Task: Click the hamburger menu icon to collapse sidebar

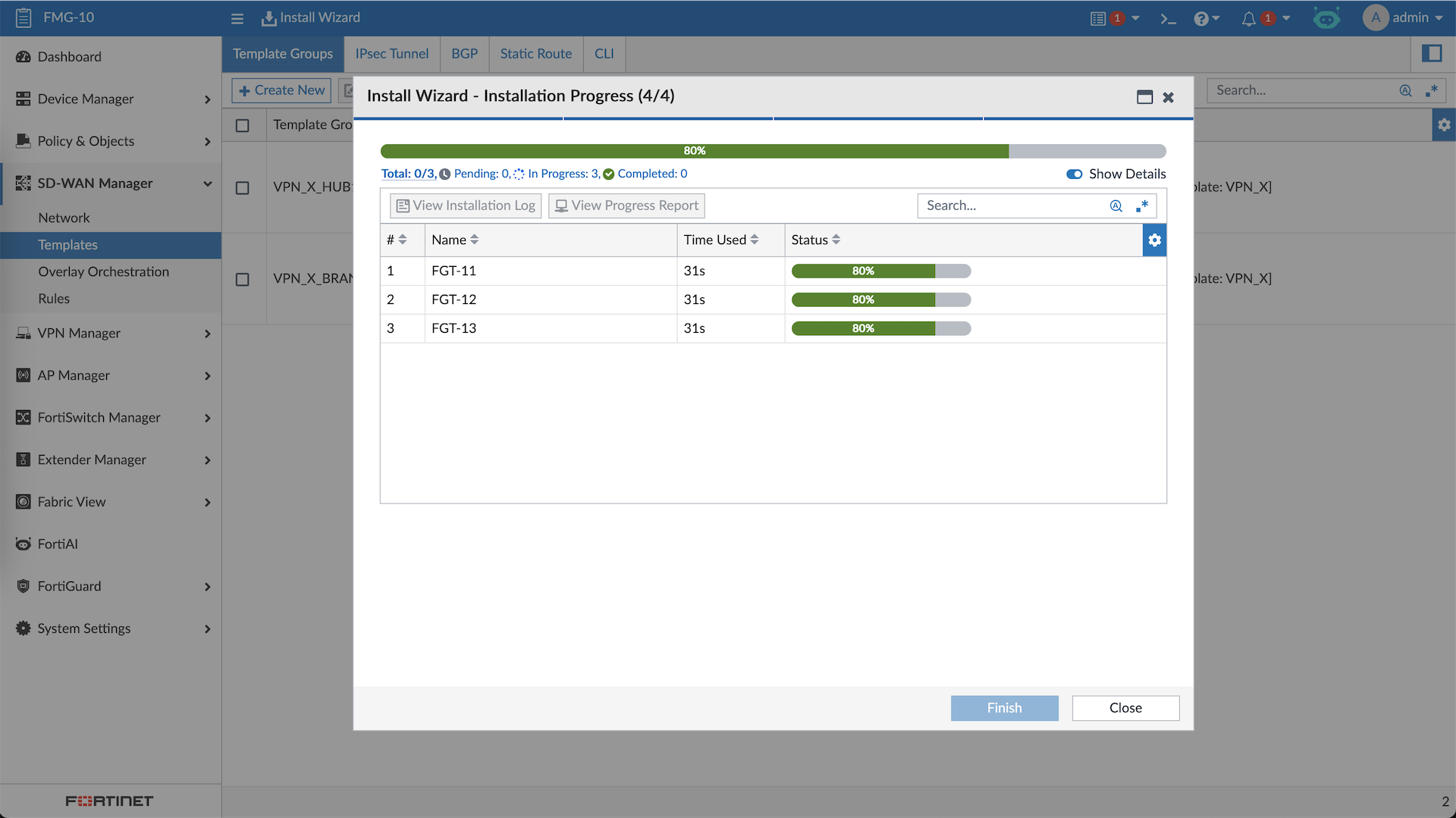Action: tap(237, 18)
